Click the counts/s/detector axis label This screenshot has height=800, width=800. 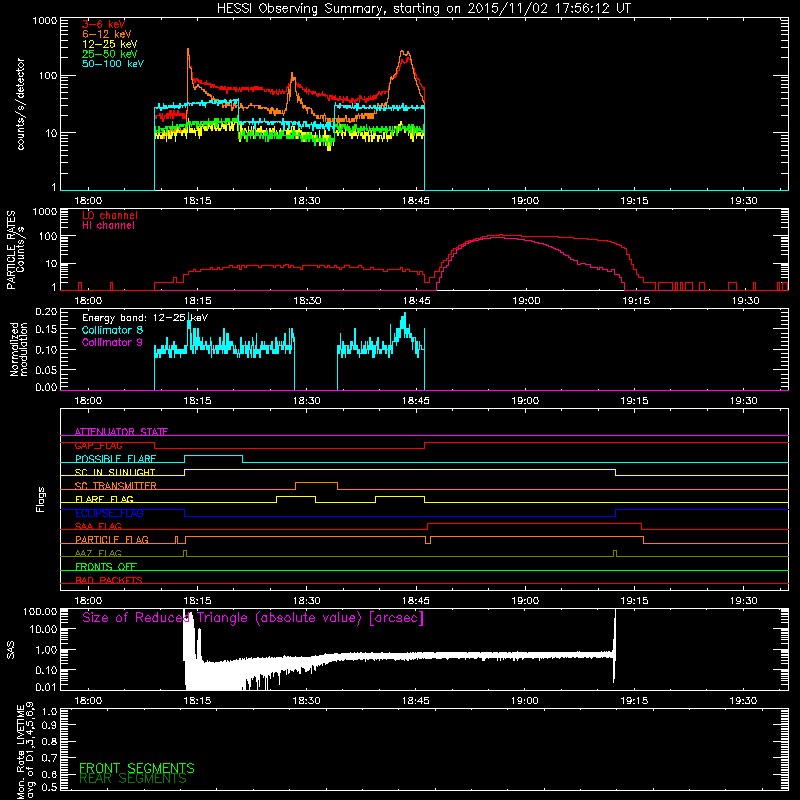20,104
